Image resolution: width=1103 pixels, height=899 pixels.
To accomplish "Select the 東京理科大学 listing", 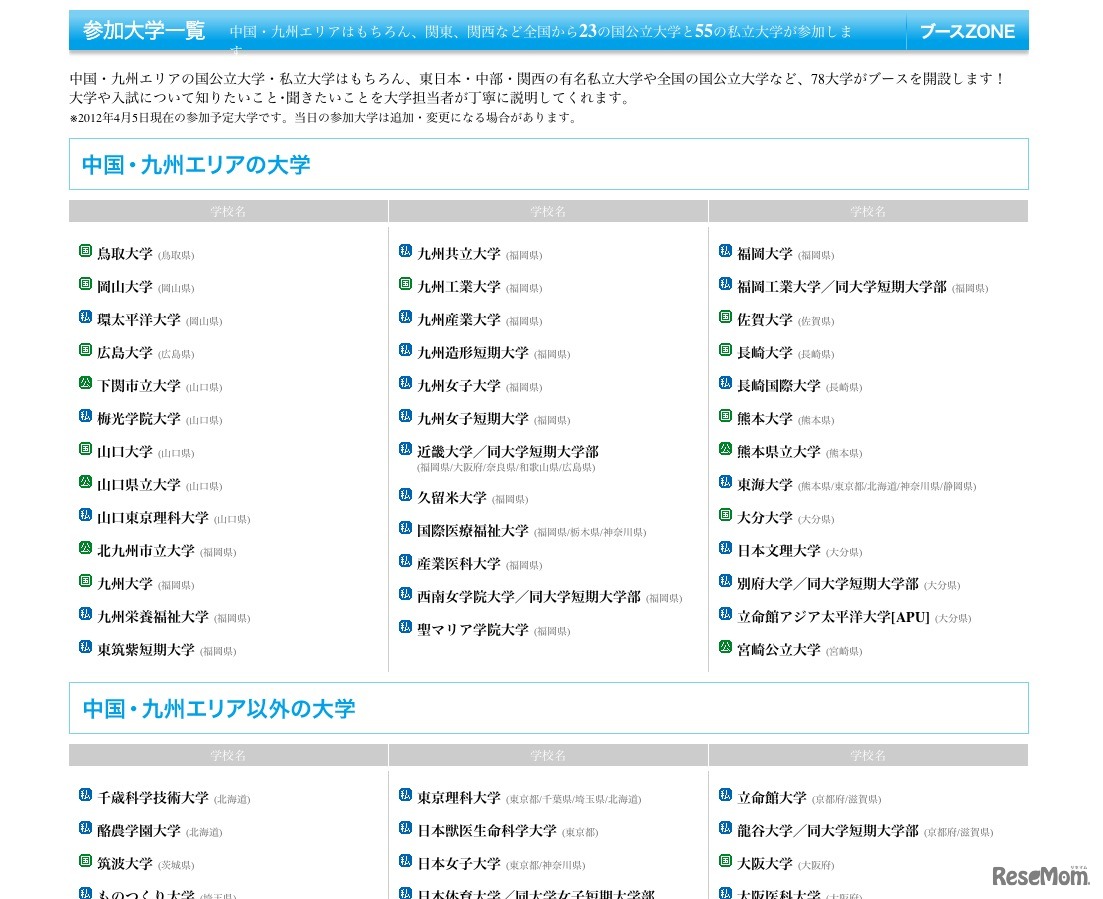I will (460, 796).
